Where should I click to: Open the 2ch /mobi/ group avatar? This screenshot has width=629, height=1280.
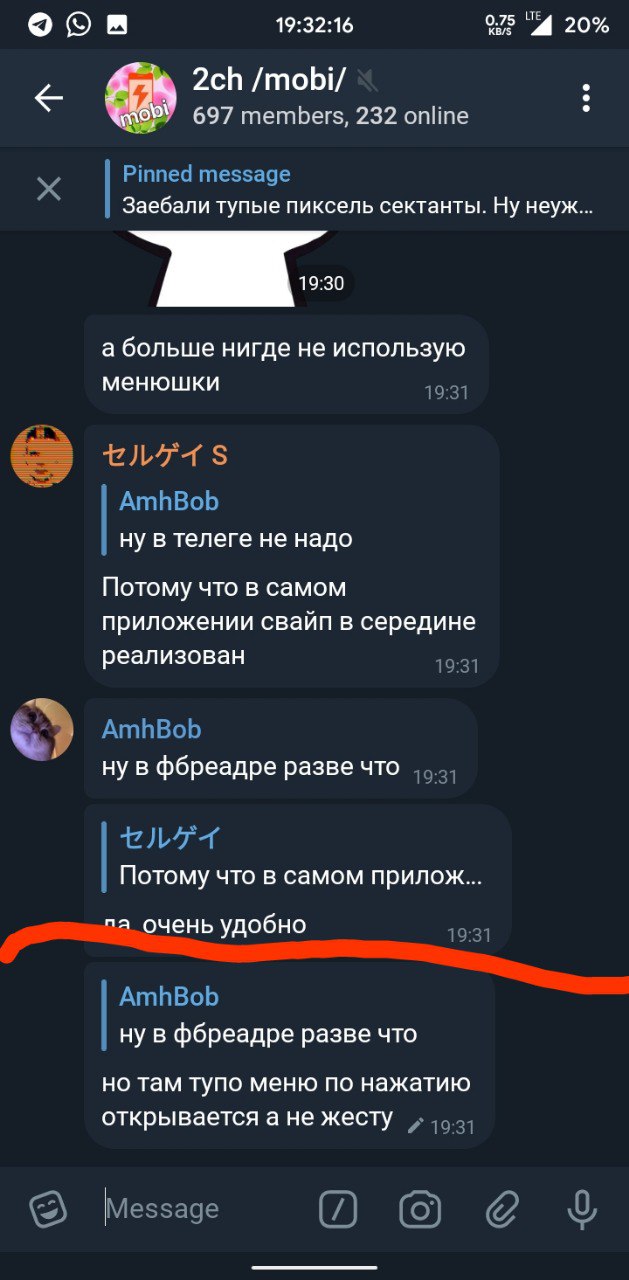(141, 98)
